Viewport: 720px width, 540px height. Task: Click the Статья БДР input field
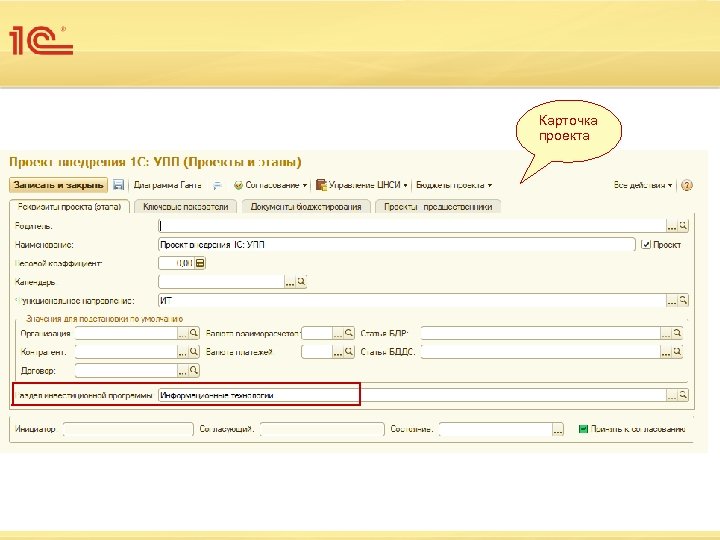[x=540, y=333]
